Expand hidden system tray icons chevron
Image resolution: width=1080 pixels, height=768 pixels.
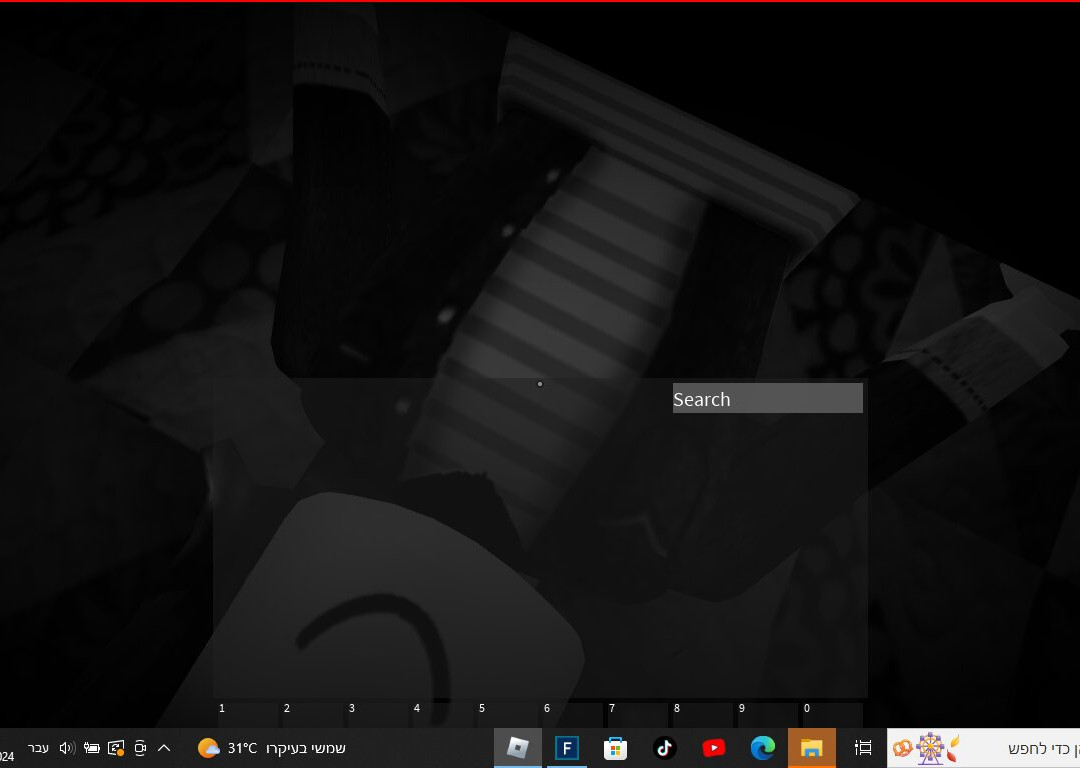click(x=164, y=748)
